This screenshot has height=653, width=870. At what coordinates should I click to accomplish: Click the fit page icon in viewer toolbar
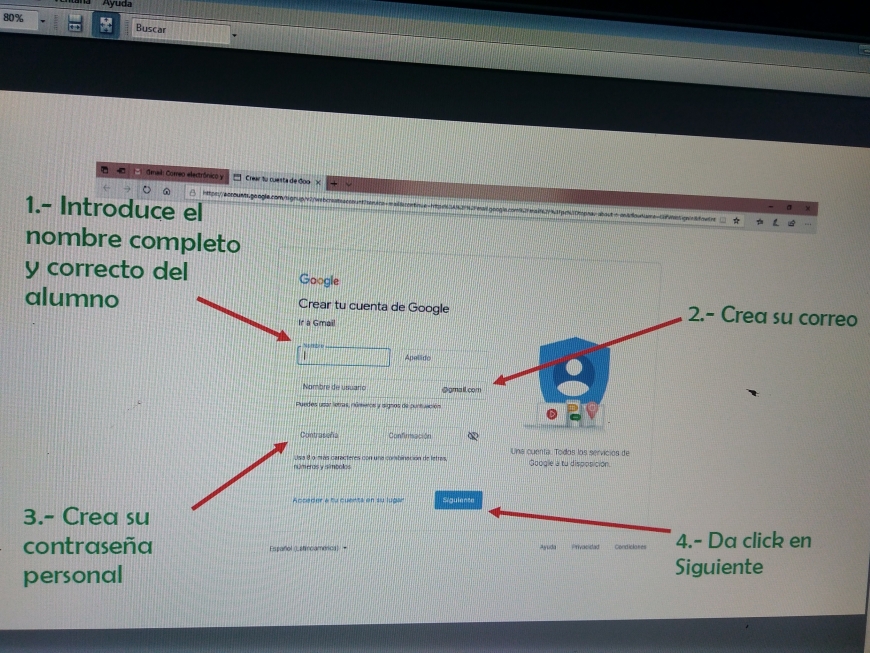(x=105, y=25)
